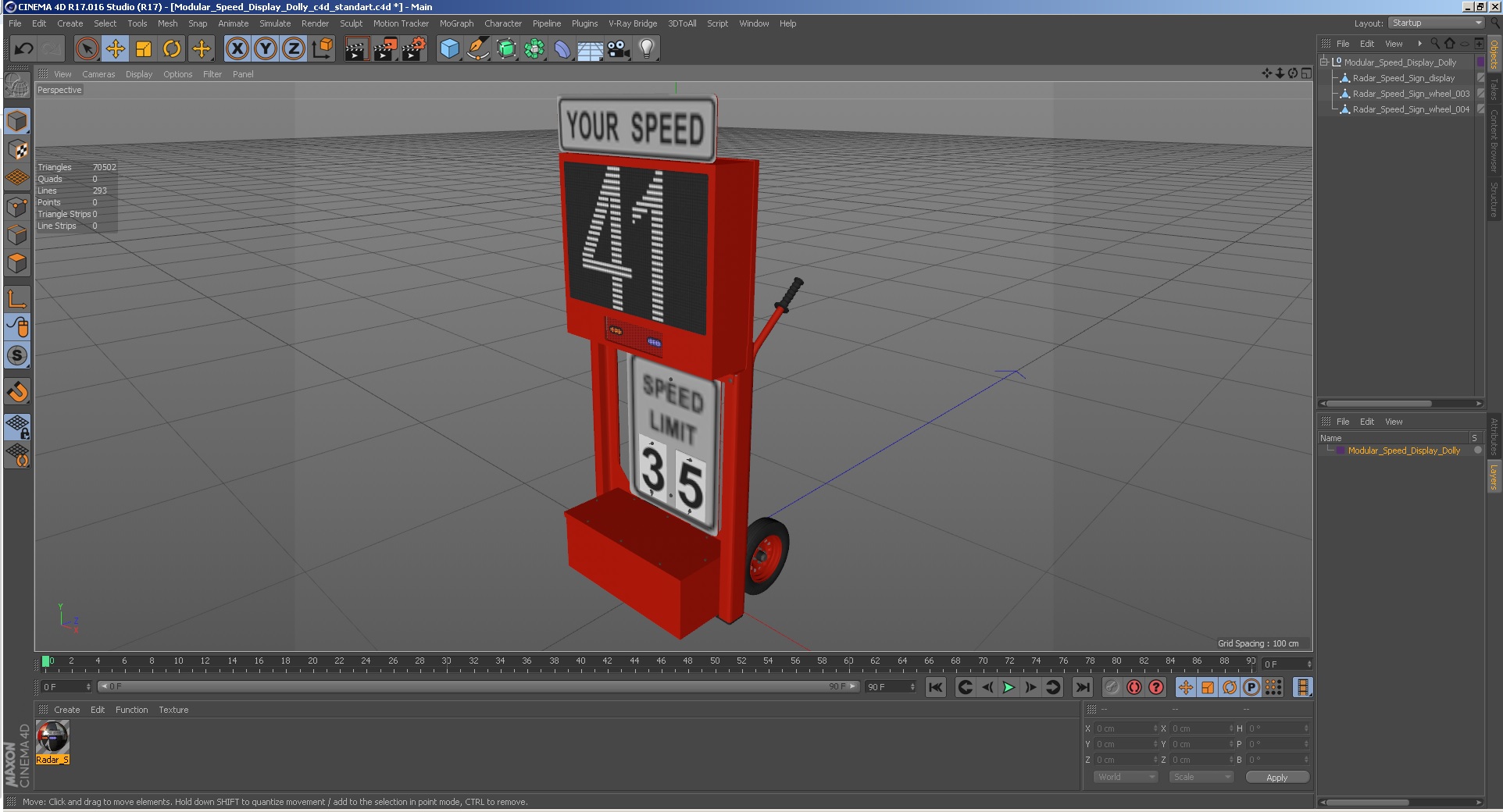The width and height of the screenshot is (1503, 812).
Task: Go to end of animation
Action: coord(1082,687)
